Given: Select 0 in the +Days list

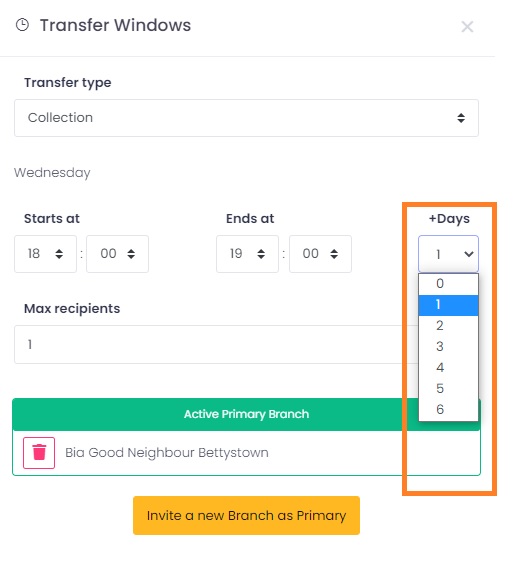Looking at the screenshot, I should coord(448,284).
